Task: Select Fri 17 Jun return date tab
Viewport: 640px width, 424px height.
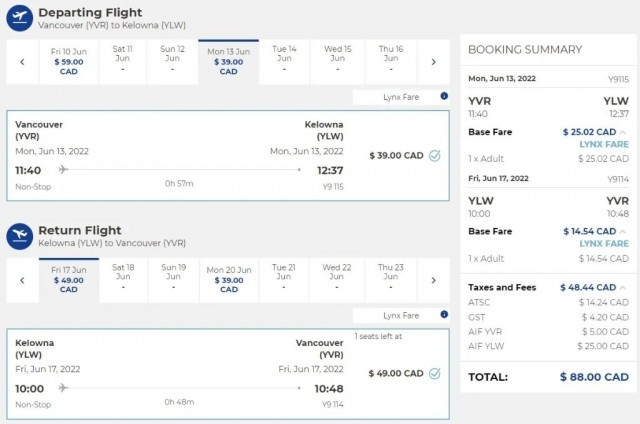Action: 69,280
